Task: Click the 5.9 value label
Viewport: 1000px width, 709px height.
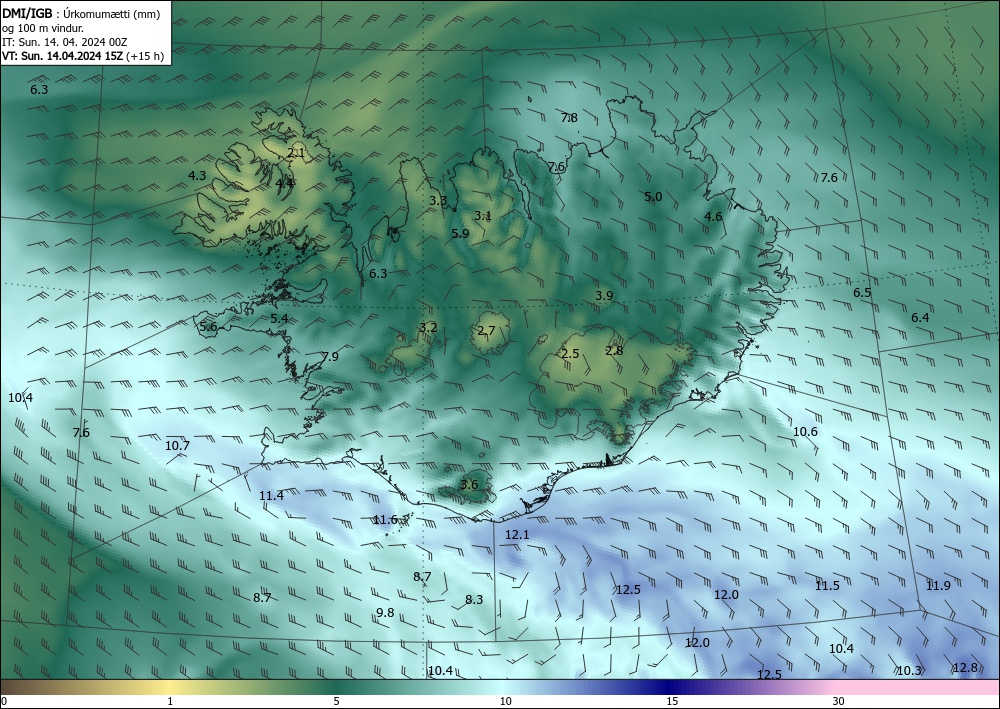Action: click(460, 233)
